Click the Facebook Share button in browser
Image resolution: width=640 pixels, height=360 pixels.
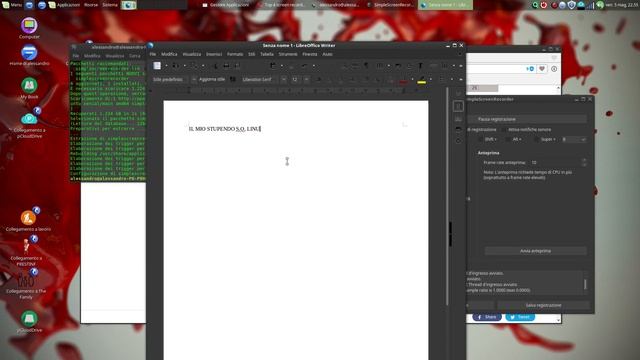(x=487, y=317)
